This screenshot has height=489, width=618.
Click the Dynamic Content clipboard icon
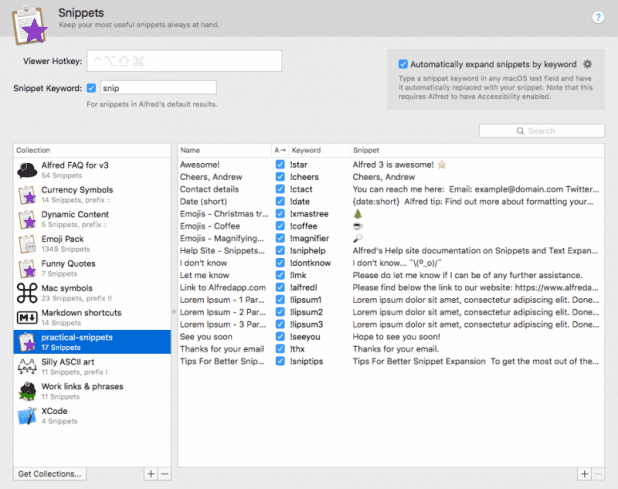pyautogui.click(x=27, y=219)
